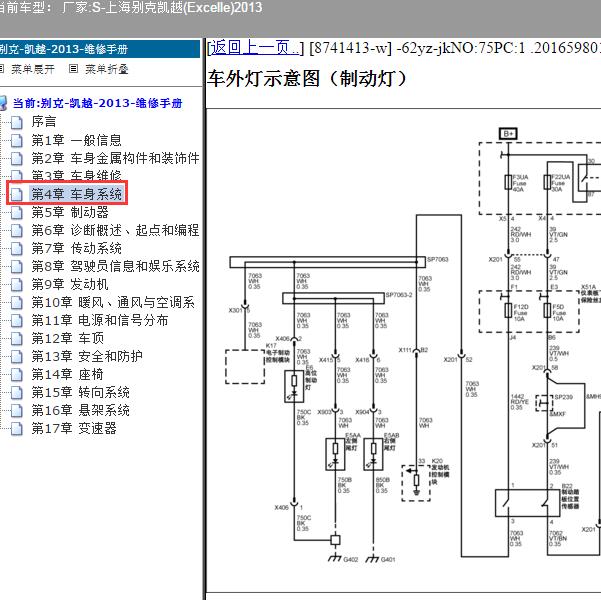The width and height of the screenshot is (601, 600).
Task: Open 第10章 暖风、通风与空调系统
Action: (113, 302)
